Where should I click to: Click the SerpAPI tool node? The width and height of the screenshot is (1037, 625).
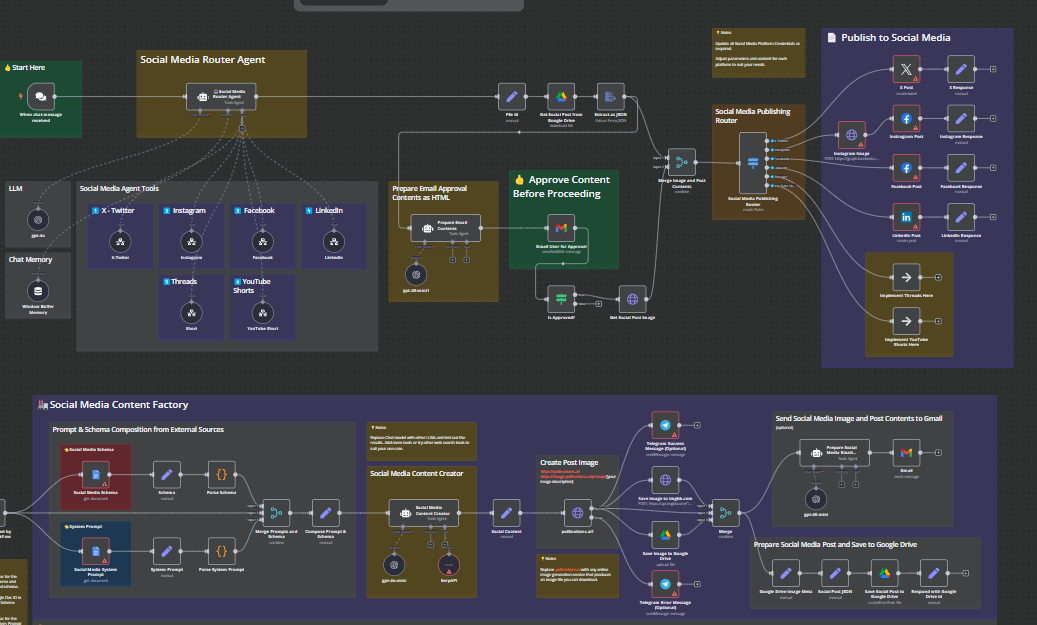[x=447, y=563]
